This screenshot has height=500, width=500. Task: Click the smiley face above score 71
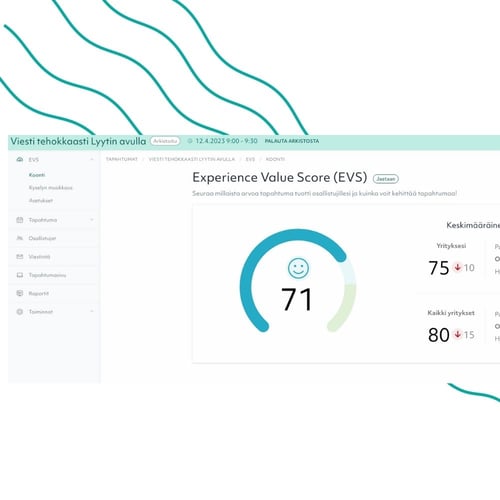(x=298, y=268)
